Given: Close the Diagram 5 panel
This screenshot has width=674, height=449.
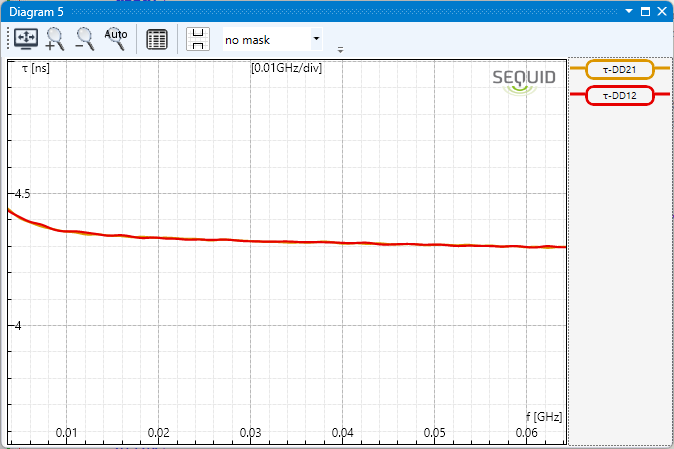Looking at the screenshot, I should point(662,11).
